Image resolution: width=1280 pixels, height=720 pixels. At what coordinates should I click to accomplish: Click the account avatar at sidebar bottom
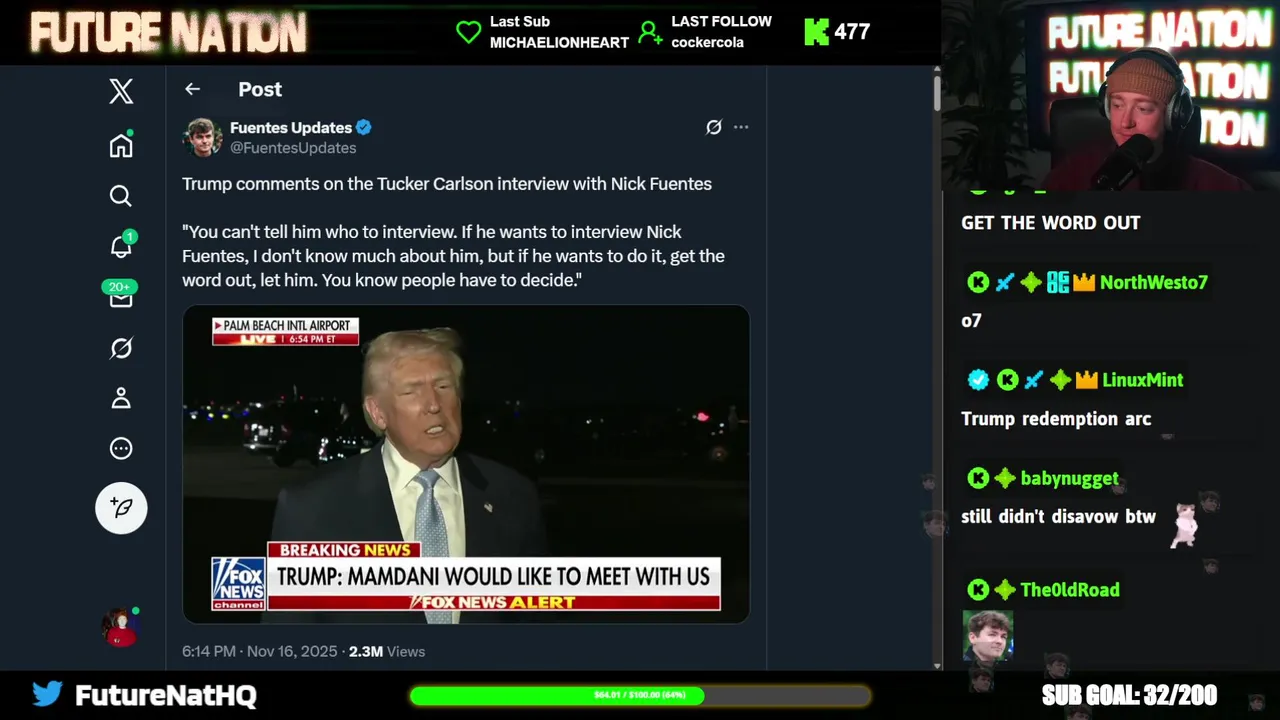121,627
